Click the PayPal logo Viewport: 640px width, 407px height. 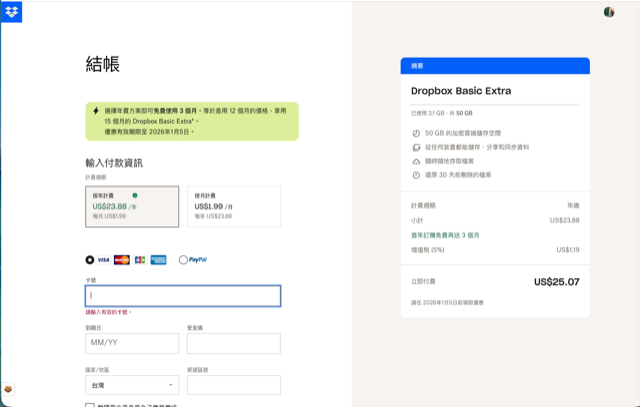[x=198, y=260]
